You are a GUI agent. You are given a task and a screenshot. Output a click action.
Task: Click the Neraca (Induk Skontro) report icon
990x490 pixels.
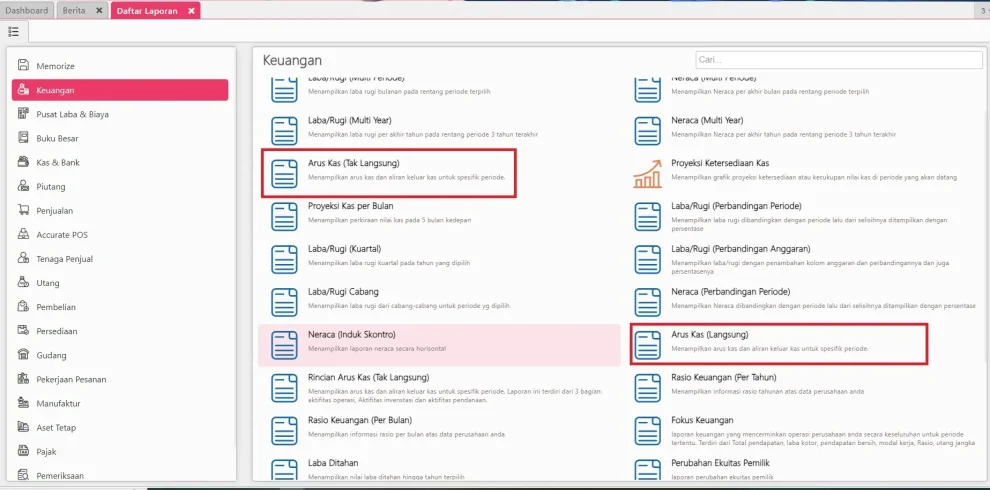285,344
